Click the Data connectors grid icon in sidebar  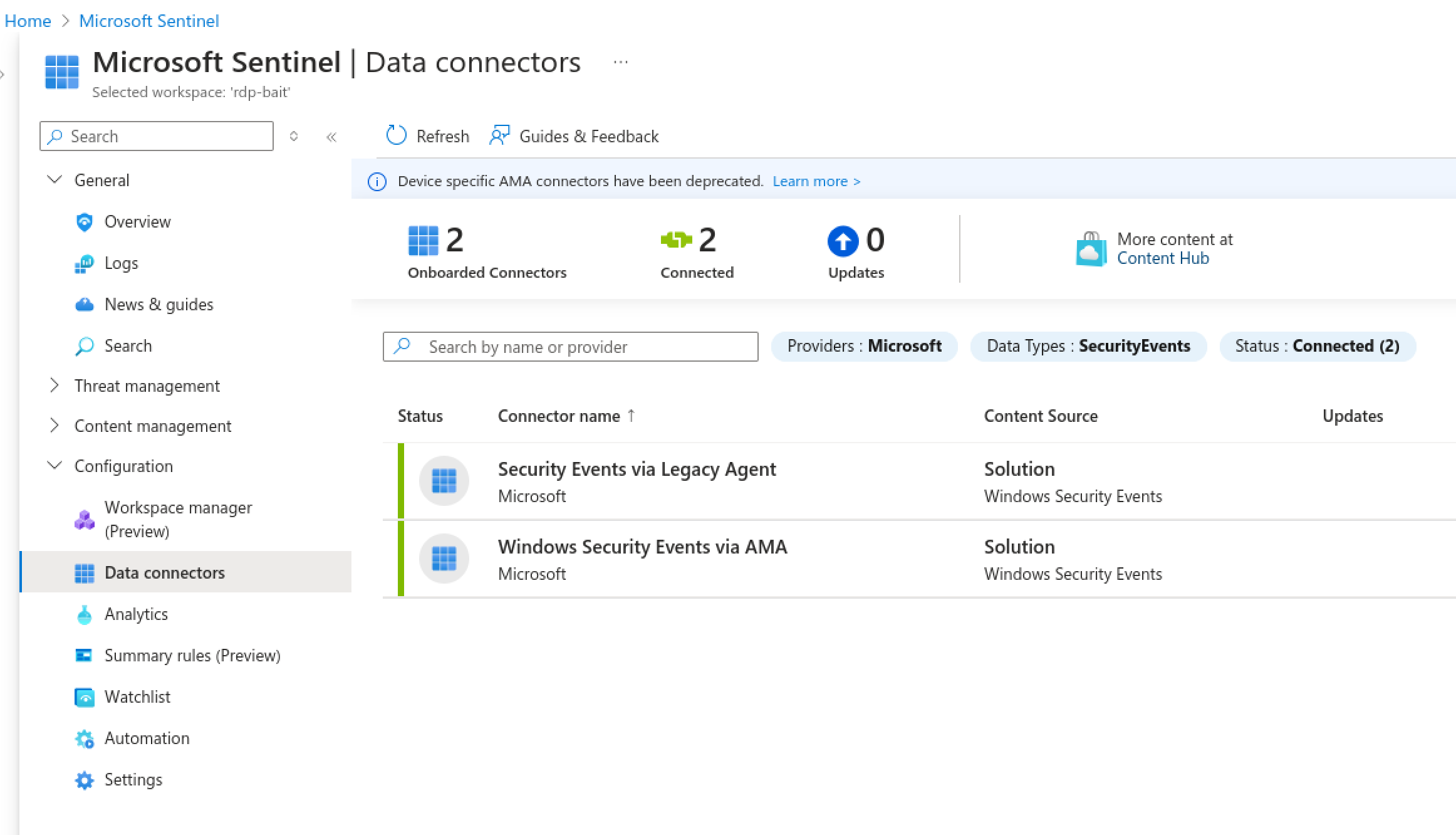point(84,573)
